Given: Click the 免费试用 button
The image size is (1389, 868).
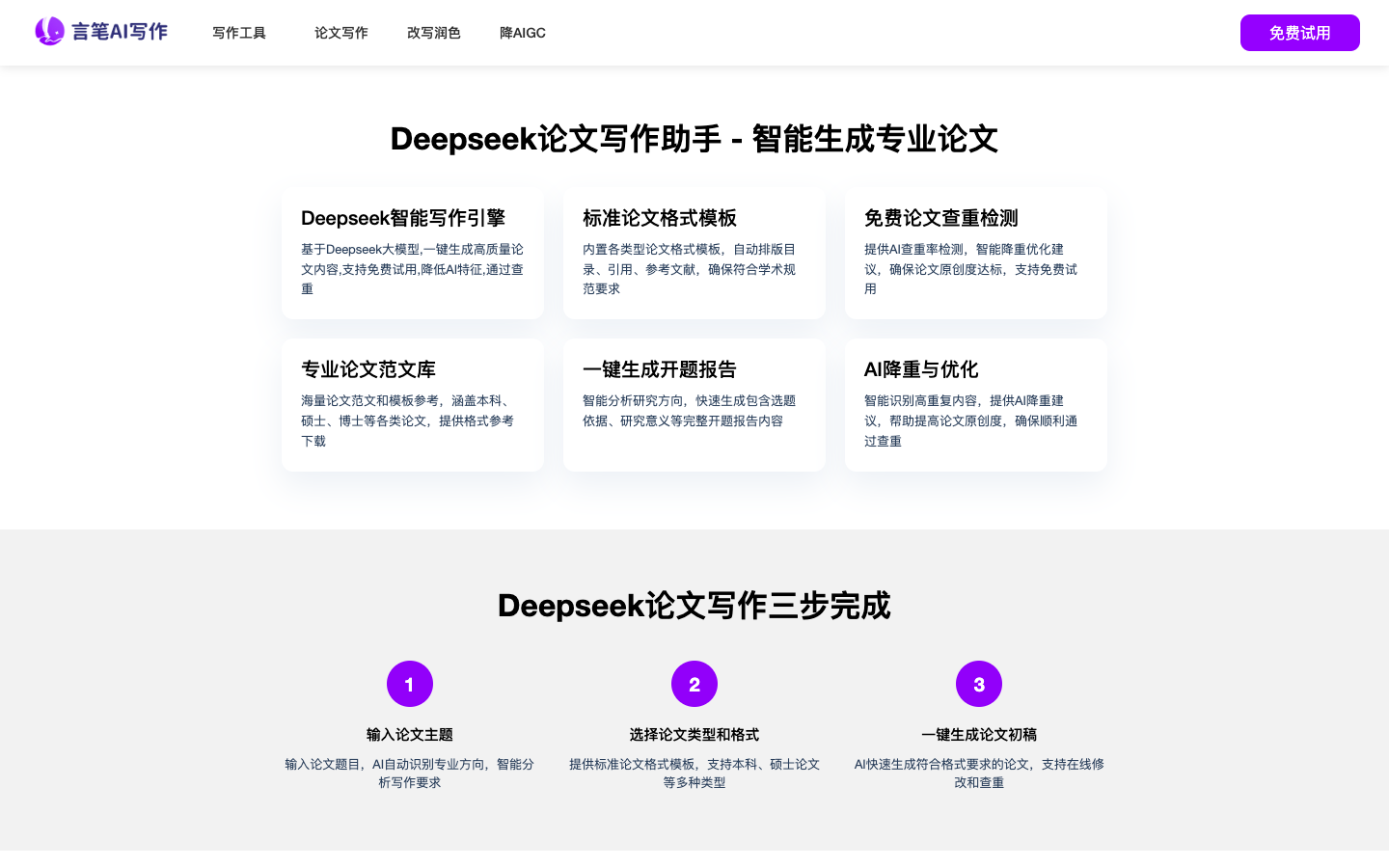Looking at the screenshot, I should coord(1300,33).
